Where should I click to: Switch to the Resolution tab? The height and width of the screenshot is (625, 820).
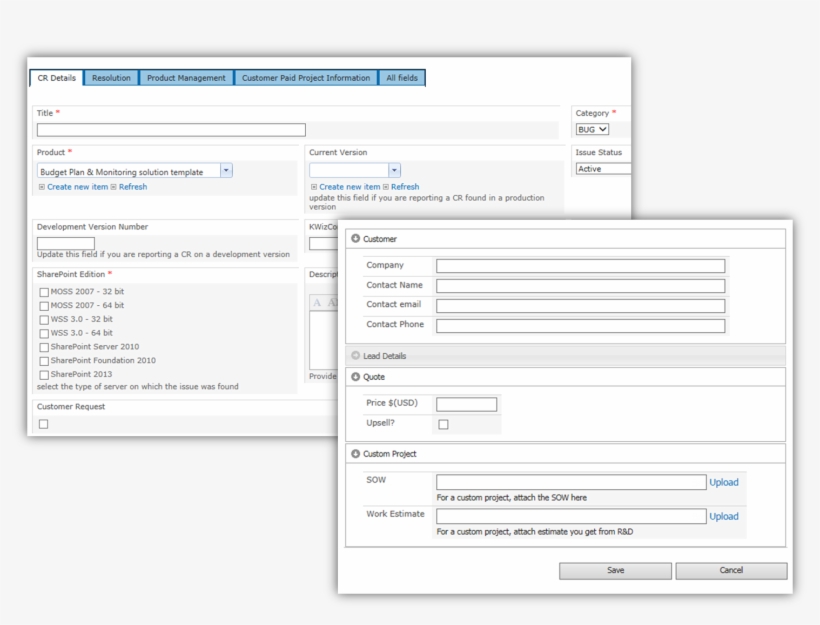pyautogui.click(x=110, y=78)
